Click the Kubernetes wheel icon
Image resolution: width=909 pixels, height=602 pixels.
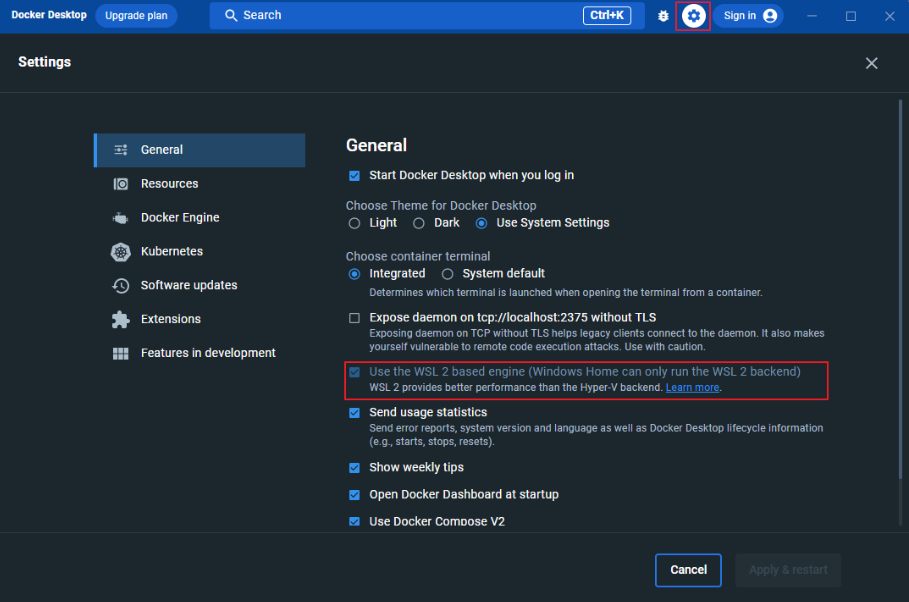pyautogui.click(x=121, y=252)
